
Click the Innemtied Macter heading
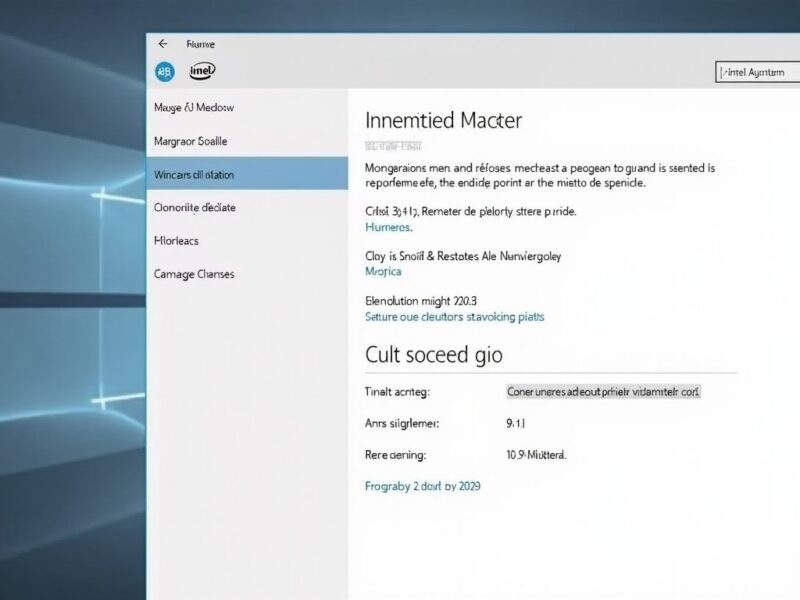click(x=443, y=120)
